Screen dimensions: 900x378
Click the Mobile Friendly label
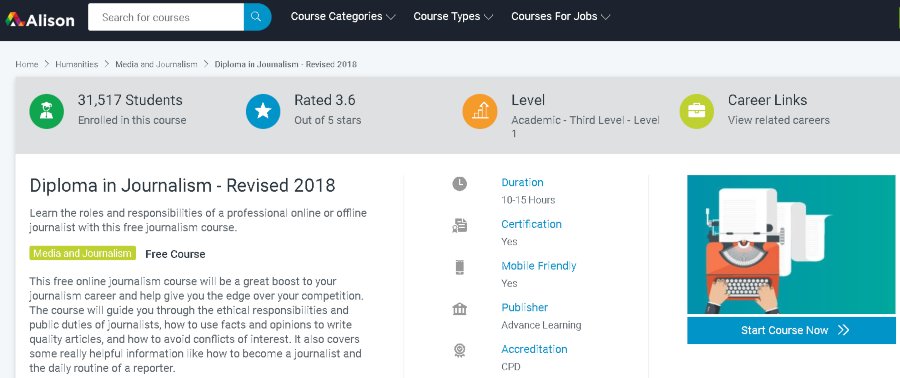coord(539,266)
